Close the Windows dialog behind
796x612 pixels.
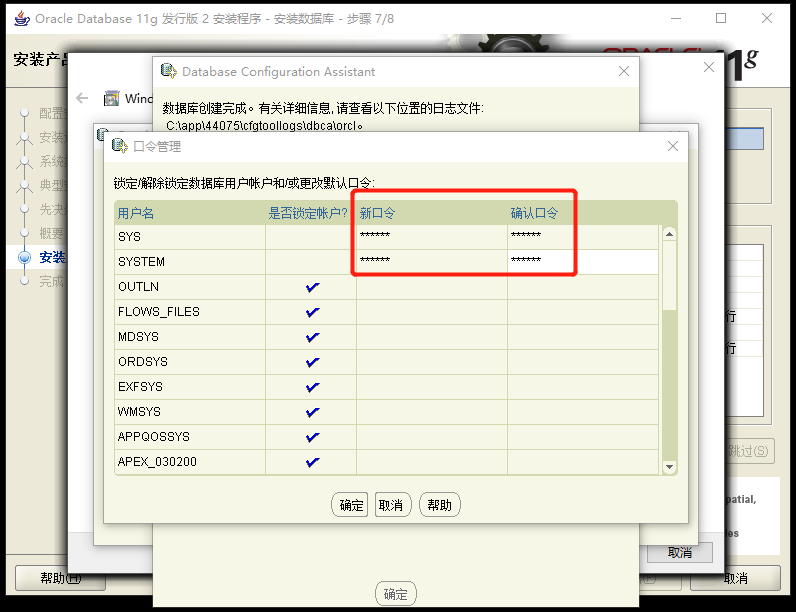[x=709, y=67]
